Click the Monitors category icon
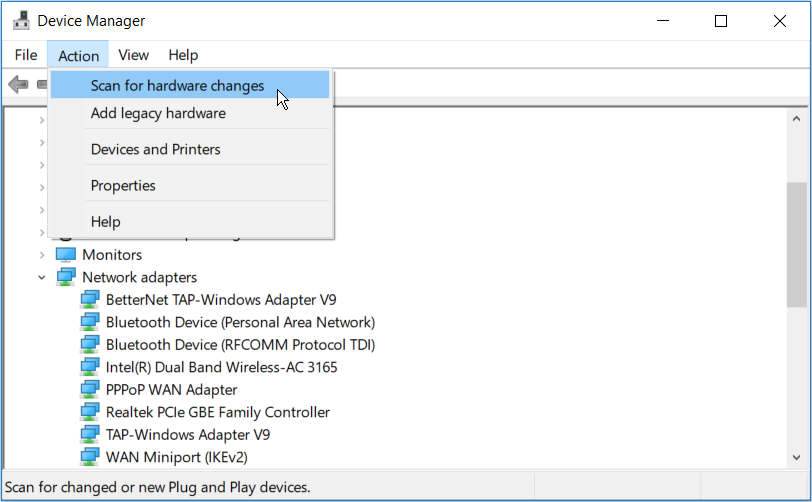 (x=66, y=255)
